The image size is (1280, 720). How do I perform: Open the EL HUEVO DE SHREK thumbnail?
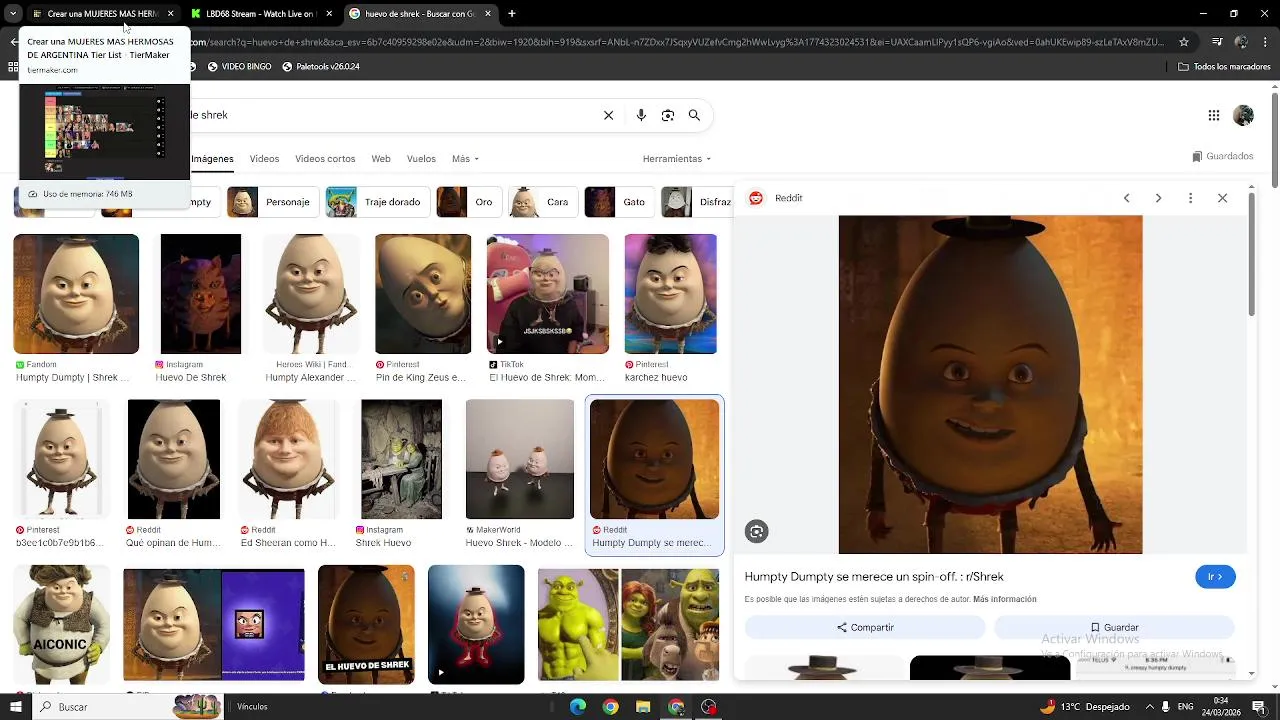pyautogui.click(x=366, y=624)
